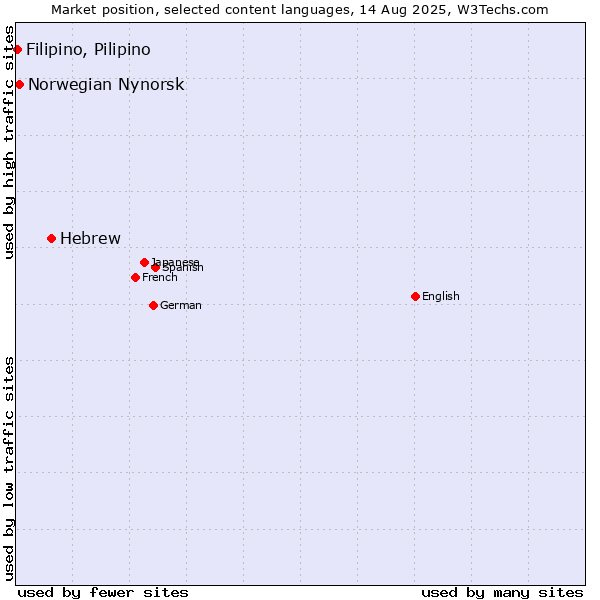This screenshot has height=600, width=600.
Task: Select the 'French' label text
Action: coord(160,277)
